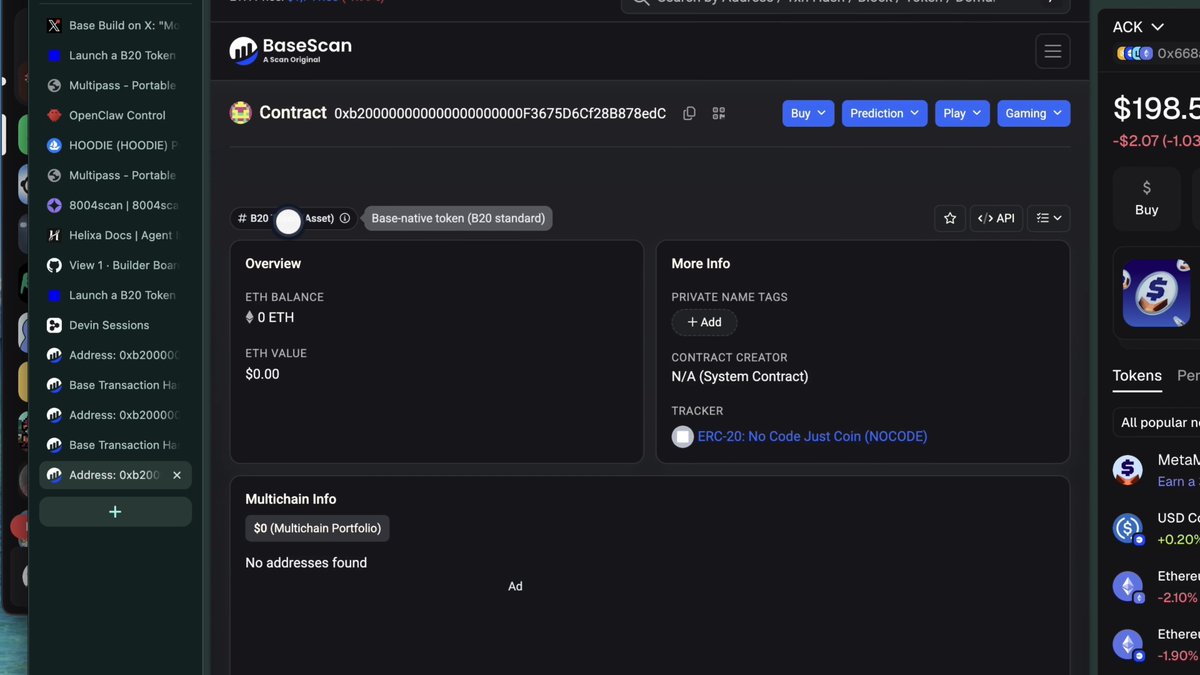Select the Tokens tab in the wallet panel
The image size is (1200, 675).
[1137, 376]
